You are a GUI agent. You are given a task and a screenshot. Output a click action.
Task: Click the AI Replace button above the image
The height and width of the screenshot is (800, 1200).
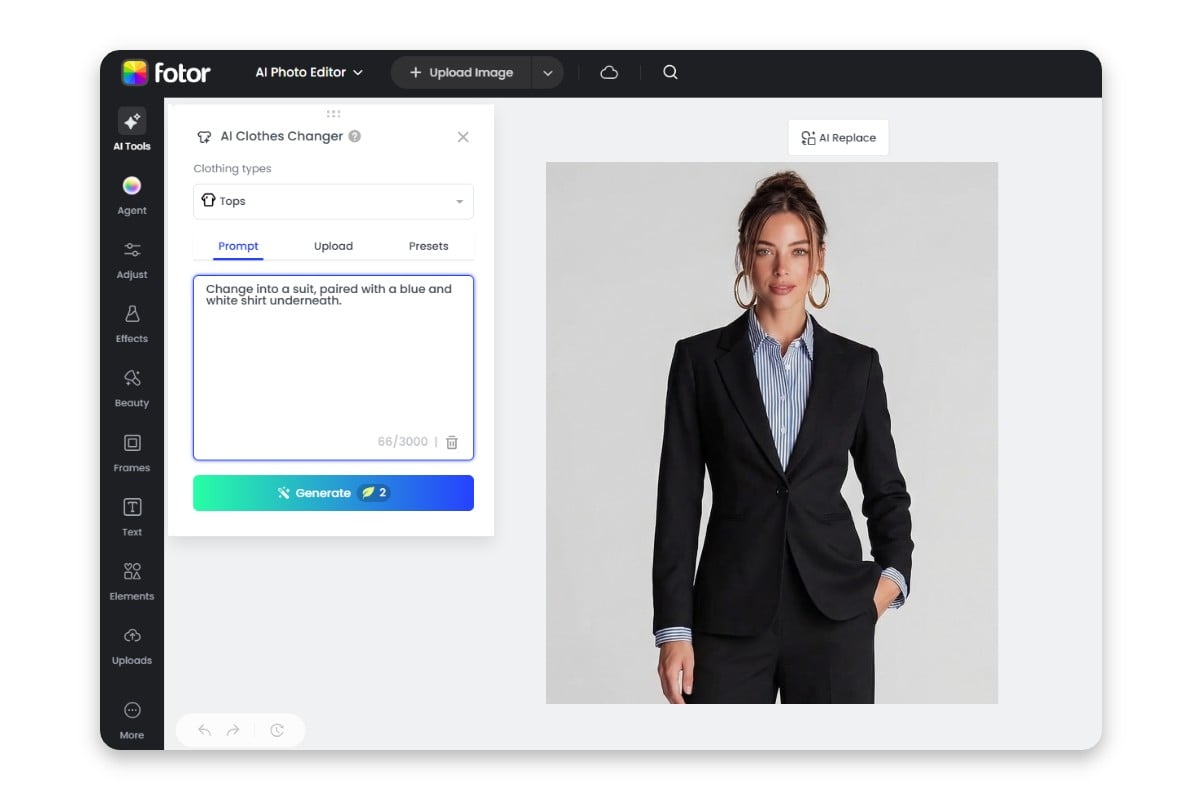click(x=838, y=137)
